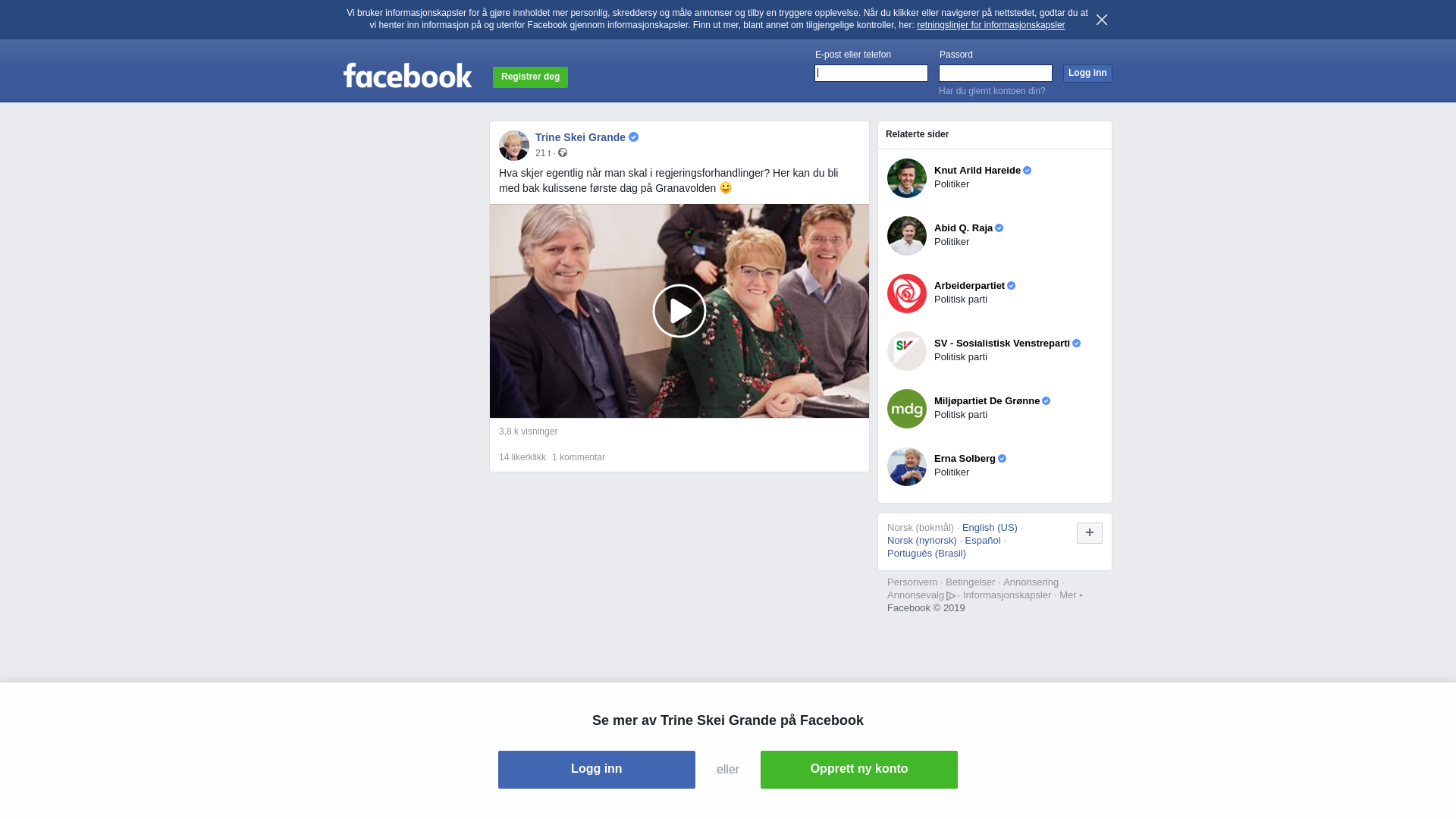Open the Mer footer dropdown

click(1071, 595)
